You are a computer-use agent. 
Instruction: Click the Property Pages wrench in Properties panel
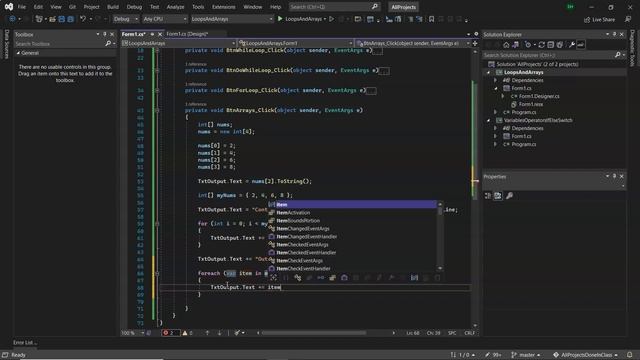509,196
